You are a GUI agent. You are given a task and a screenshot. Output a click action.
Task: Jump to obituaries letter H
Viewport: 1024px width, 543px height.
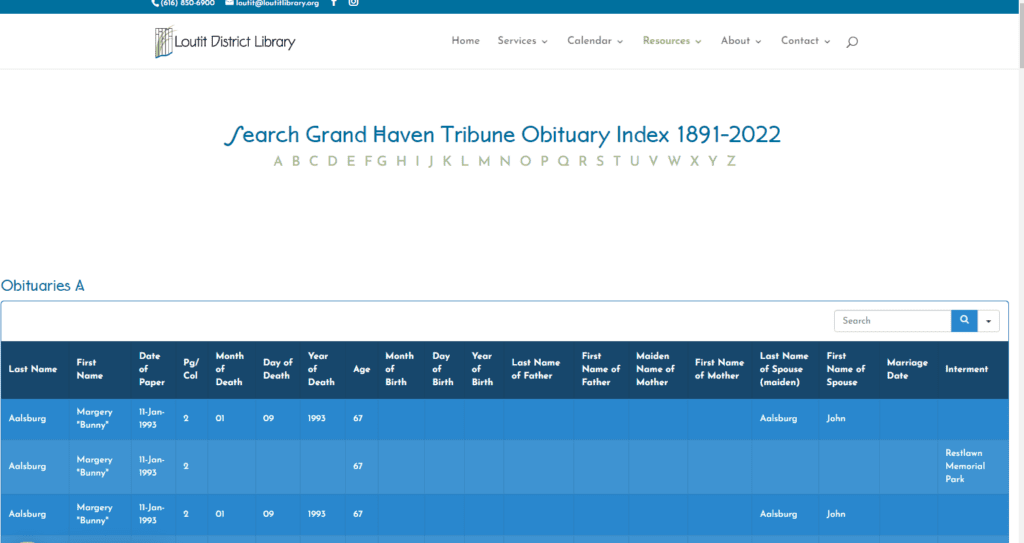401,161
